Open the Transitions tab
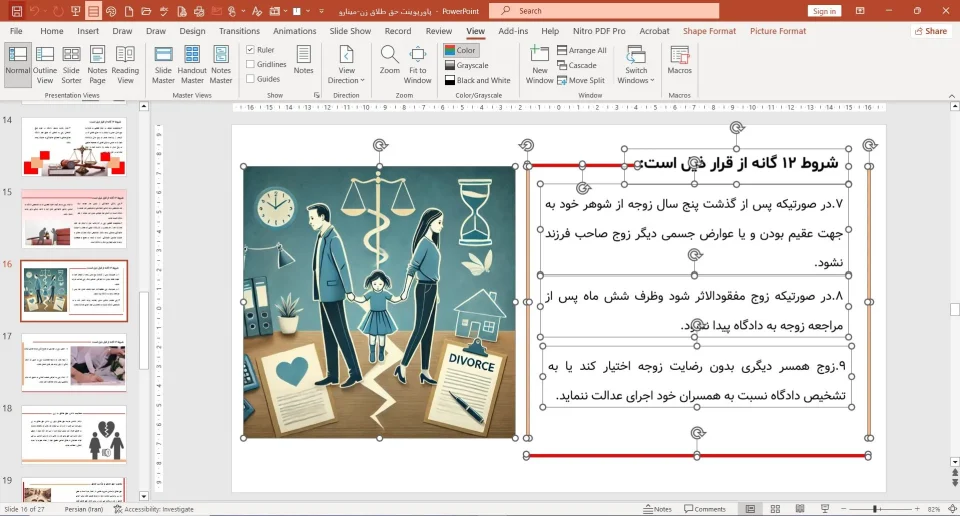The image size is (960, 516). pyautogui.click(x=239, y=31)
